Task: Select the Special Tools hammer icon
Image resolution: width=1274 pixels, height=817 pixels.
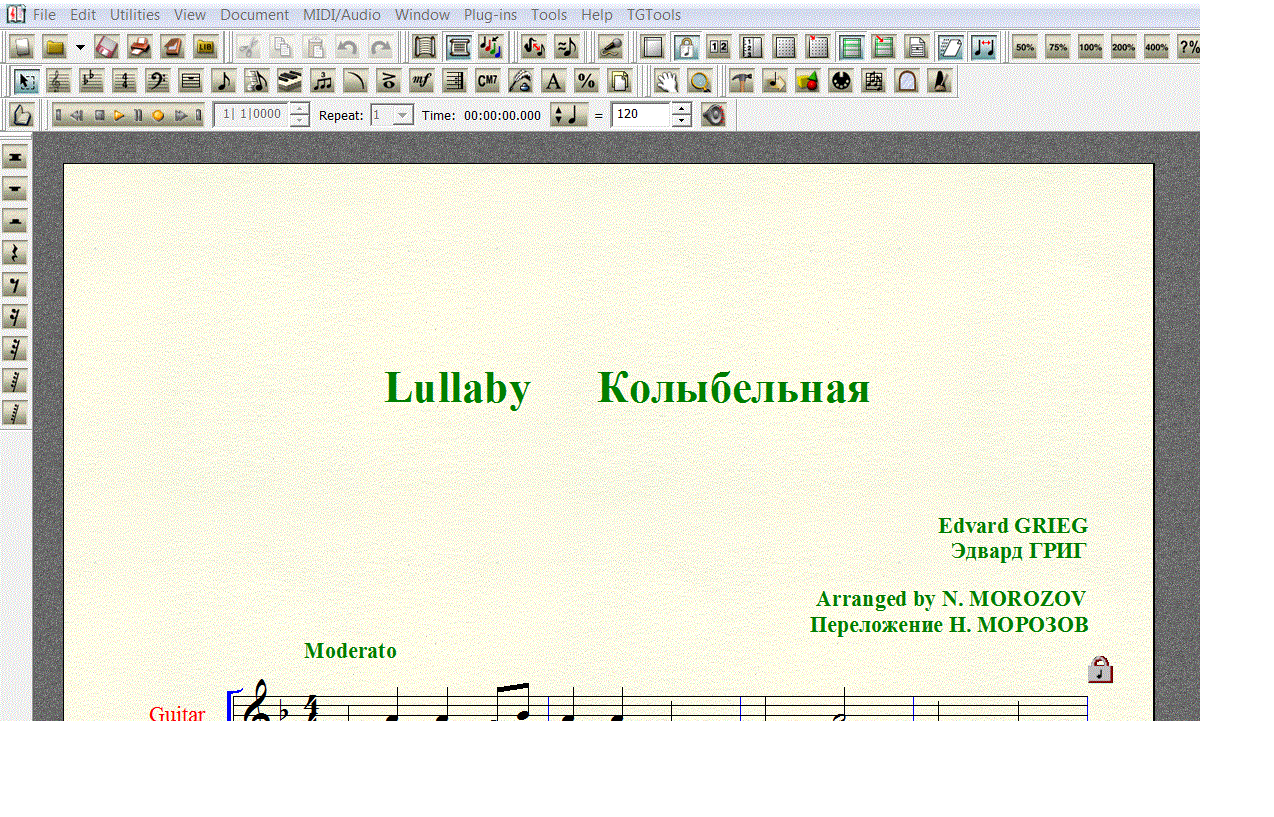Action: point(741,81)
